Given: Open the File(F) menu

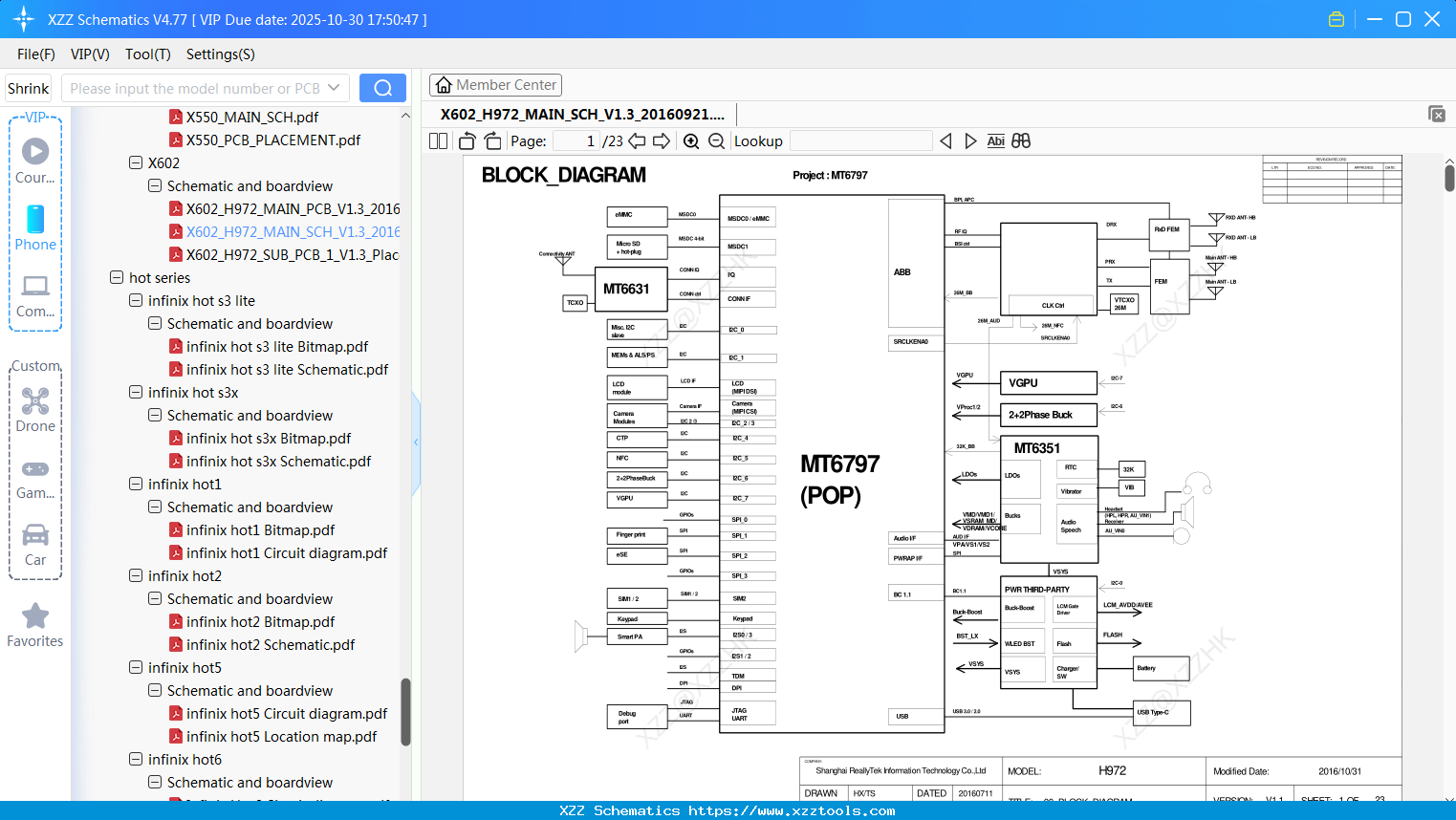Looking at the screenshot, I should click(x=36, y=54).
